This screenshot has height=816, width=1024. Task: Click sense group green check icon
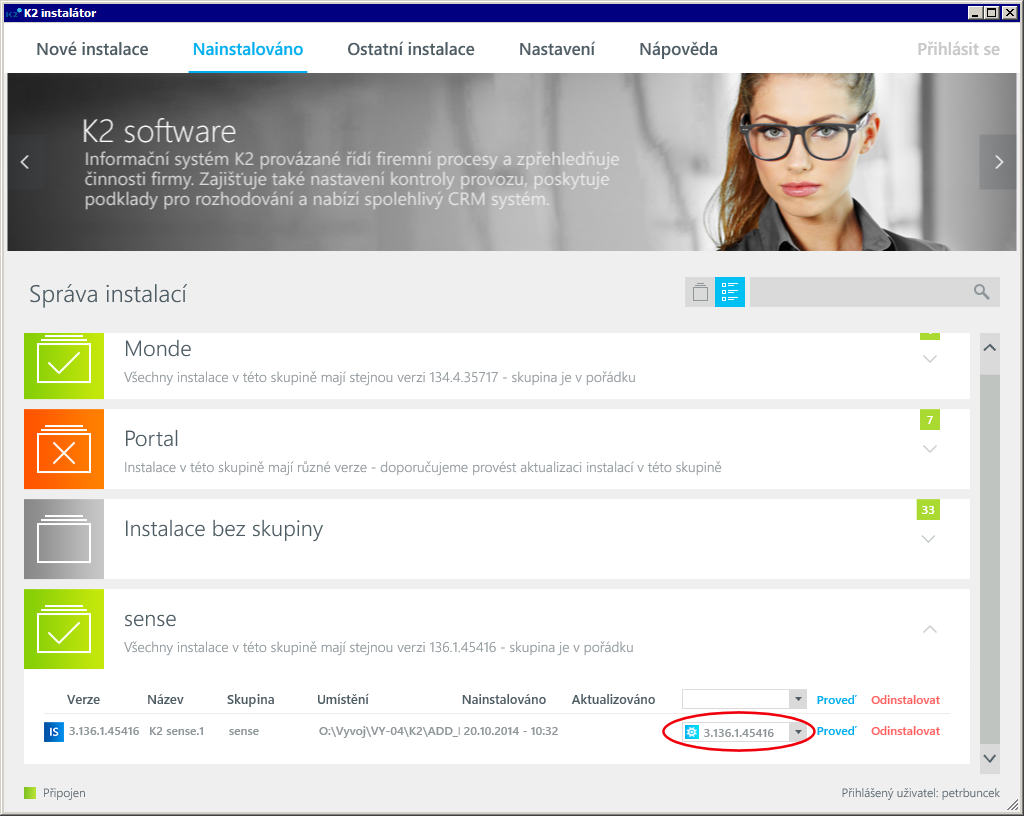(x=64, y=629)
